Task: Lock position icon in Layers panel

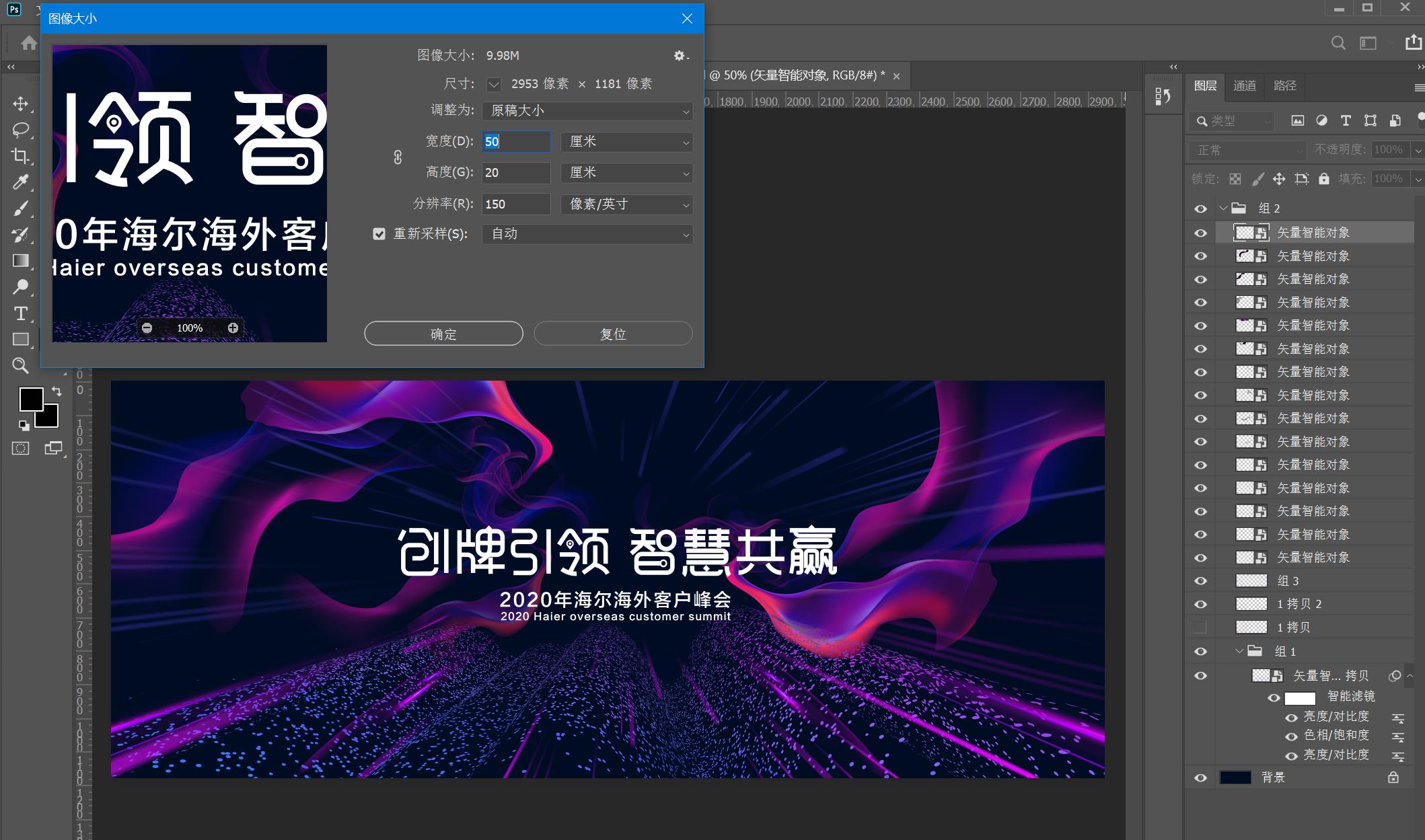Action: pyautogui.click(x=1279, y=179)
